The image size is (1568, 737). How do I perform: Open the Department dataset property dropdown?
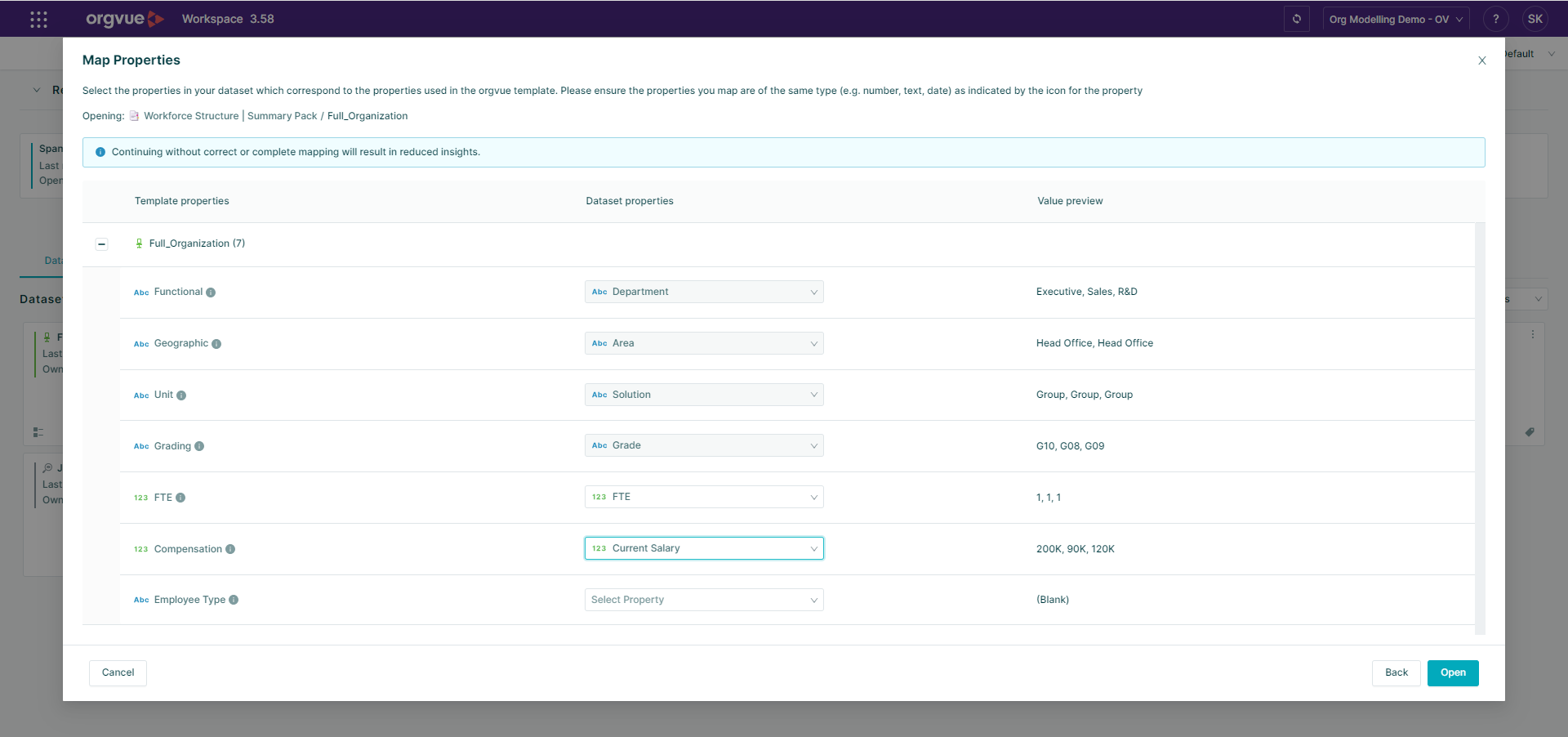(x=703, y=292)
